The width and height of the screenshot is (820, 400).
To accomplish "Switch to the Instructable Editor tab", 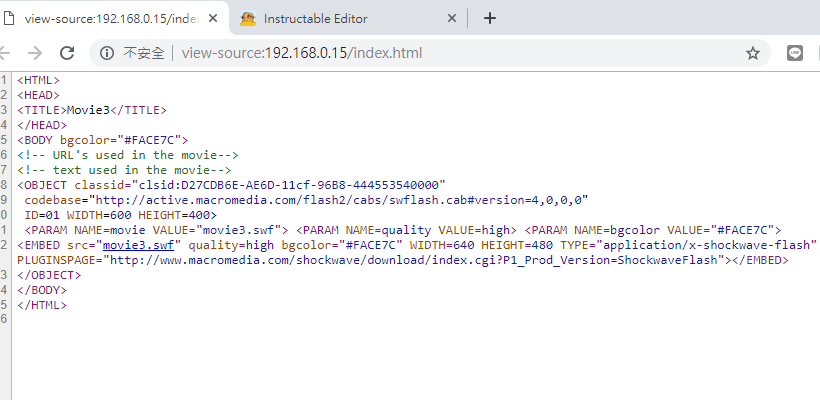I will pyautogui.click(x=348, y=18).
